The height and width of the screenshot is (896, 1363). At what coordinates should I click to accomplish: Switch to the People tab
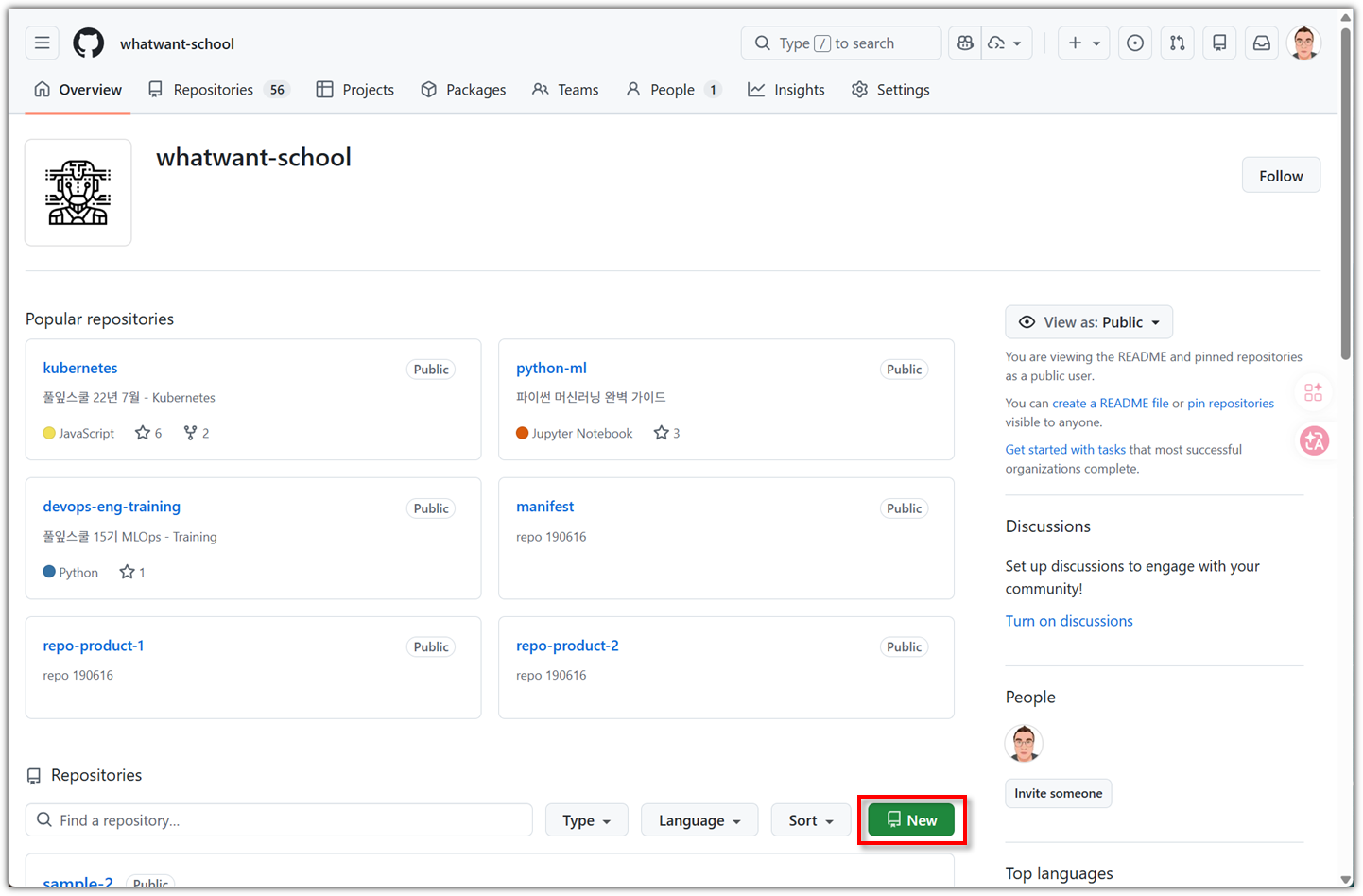pos(673,90)
